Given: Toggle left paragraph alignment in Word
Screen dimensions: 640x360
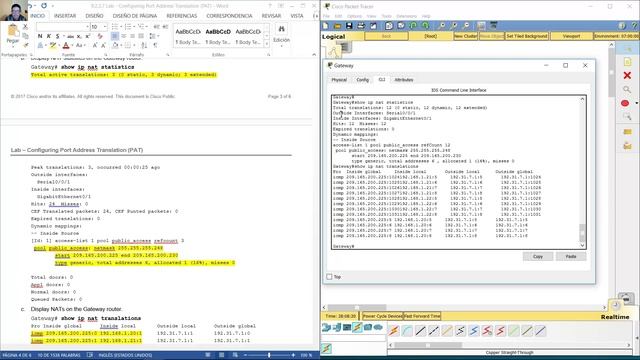Looking at the screenshot, I should tap(115, 36).
